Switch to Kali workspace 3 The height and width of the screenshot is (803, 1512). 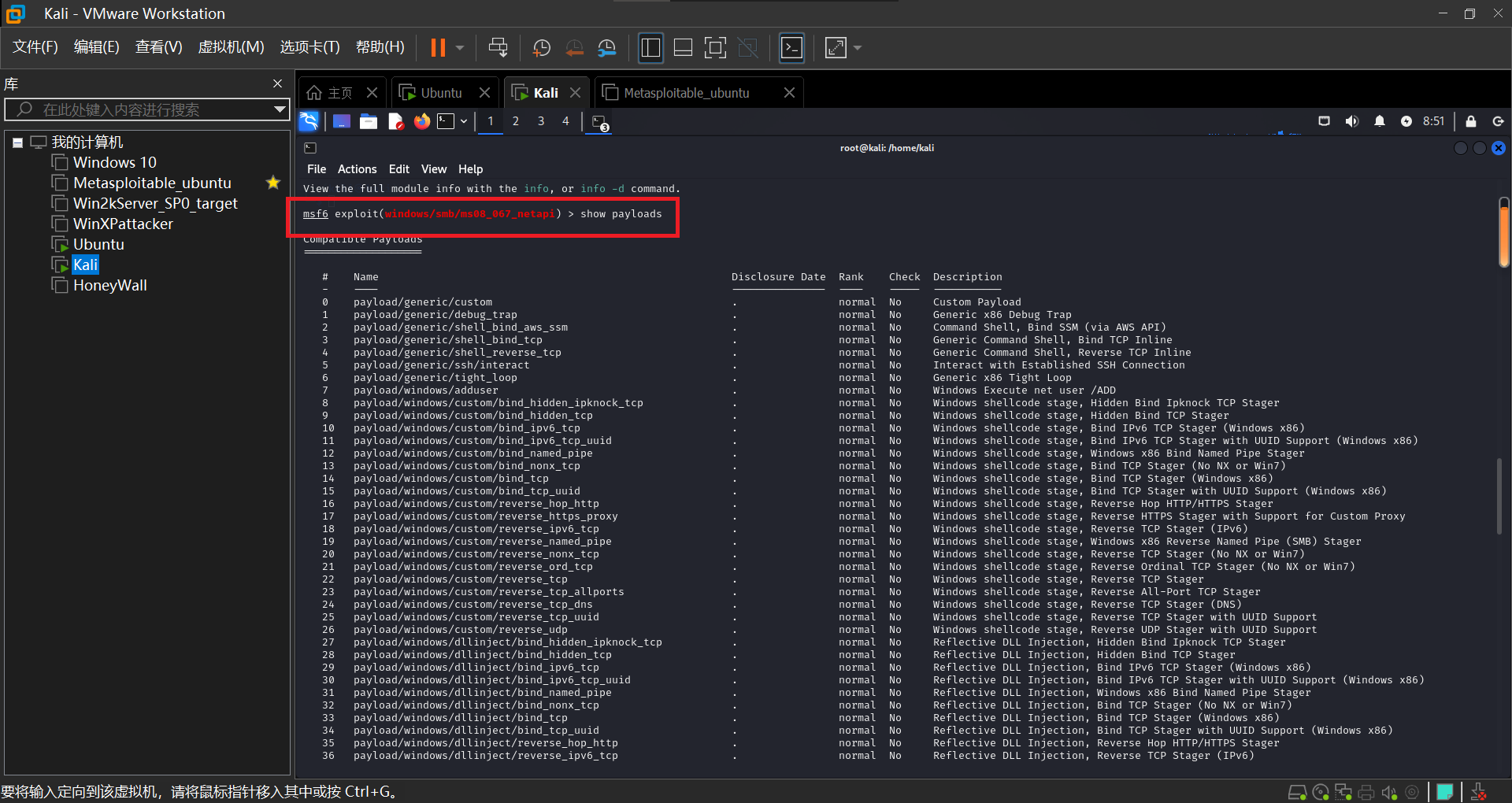pyautogui.click(x=541, y=121)
